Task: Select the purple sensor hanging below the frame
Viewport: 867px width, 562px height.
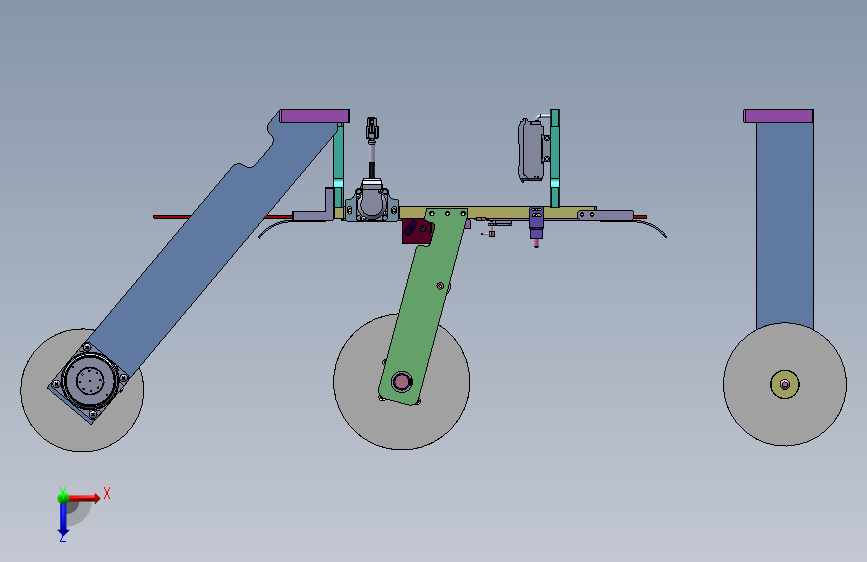Action: (x=536, y=224)
